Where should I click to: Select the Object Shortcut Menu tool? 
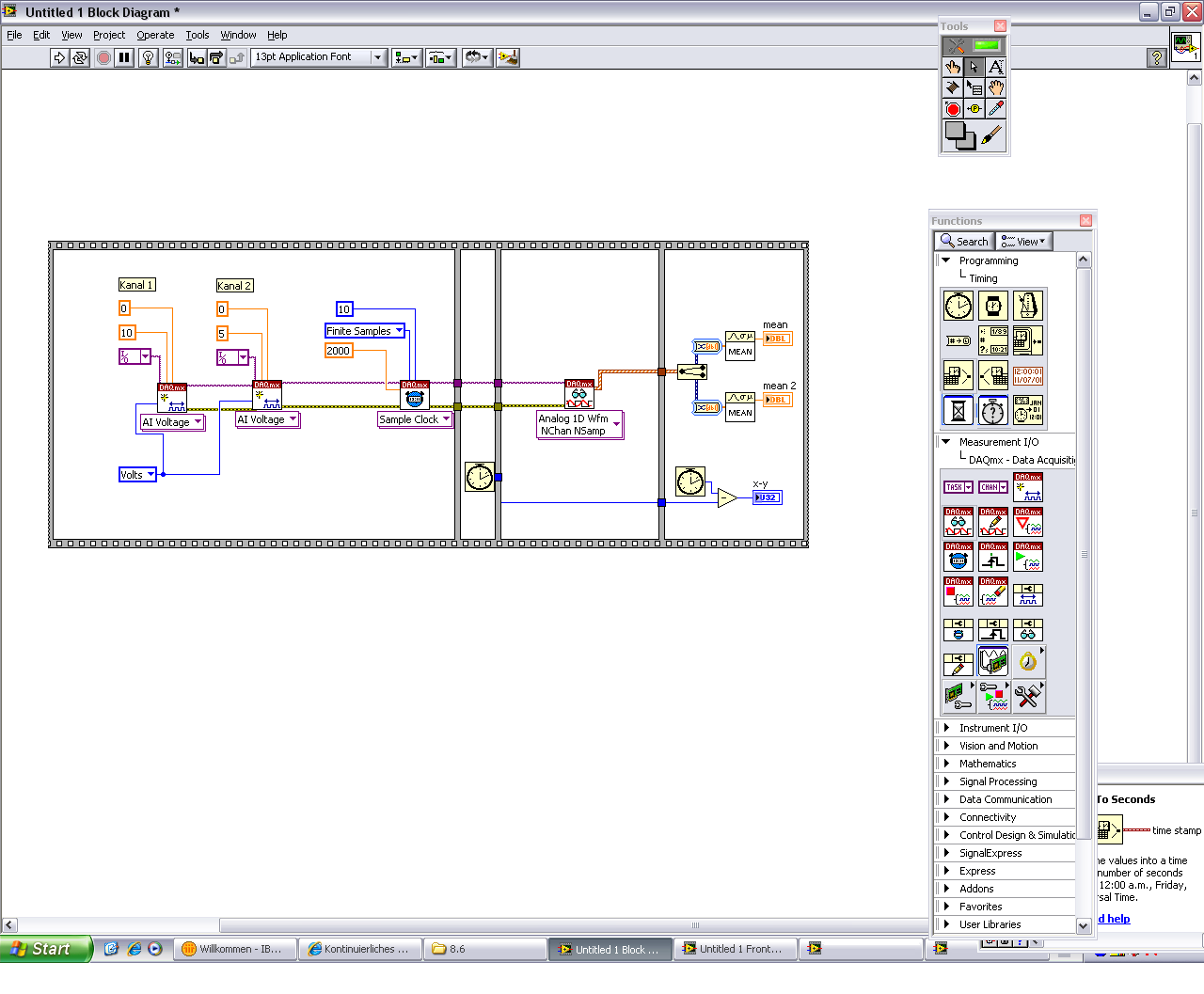(x=974, y=87)
